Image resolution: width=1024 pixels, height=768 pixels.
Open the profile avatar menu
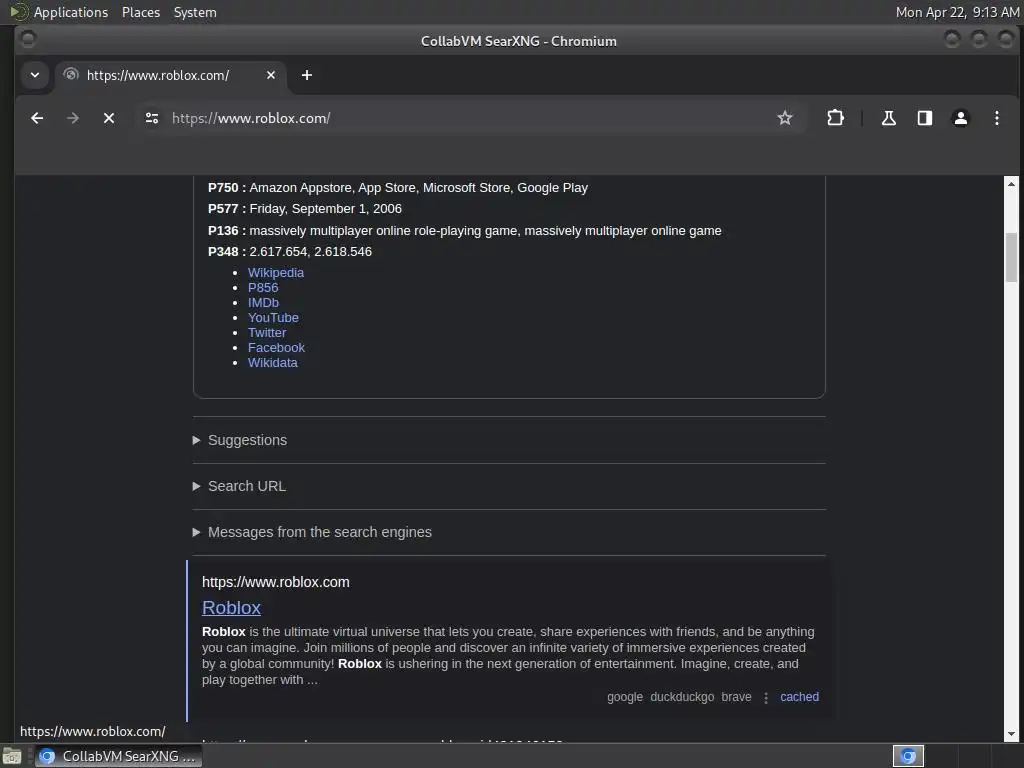pos(961,118)
